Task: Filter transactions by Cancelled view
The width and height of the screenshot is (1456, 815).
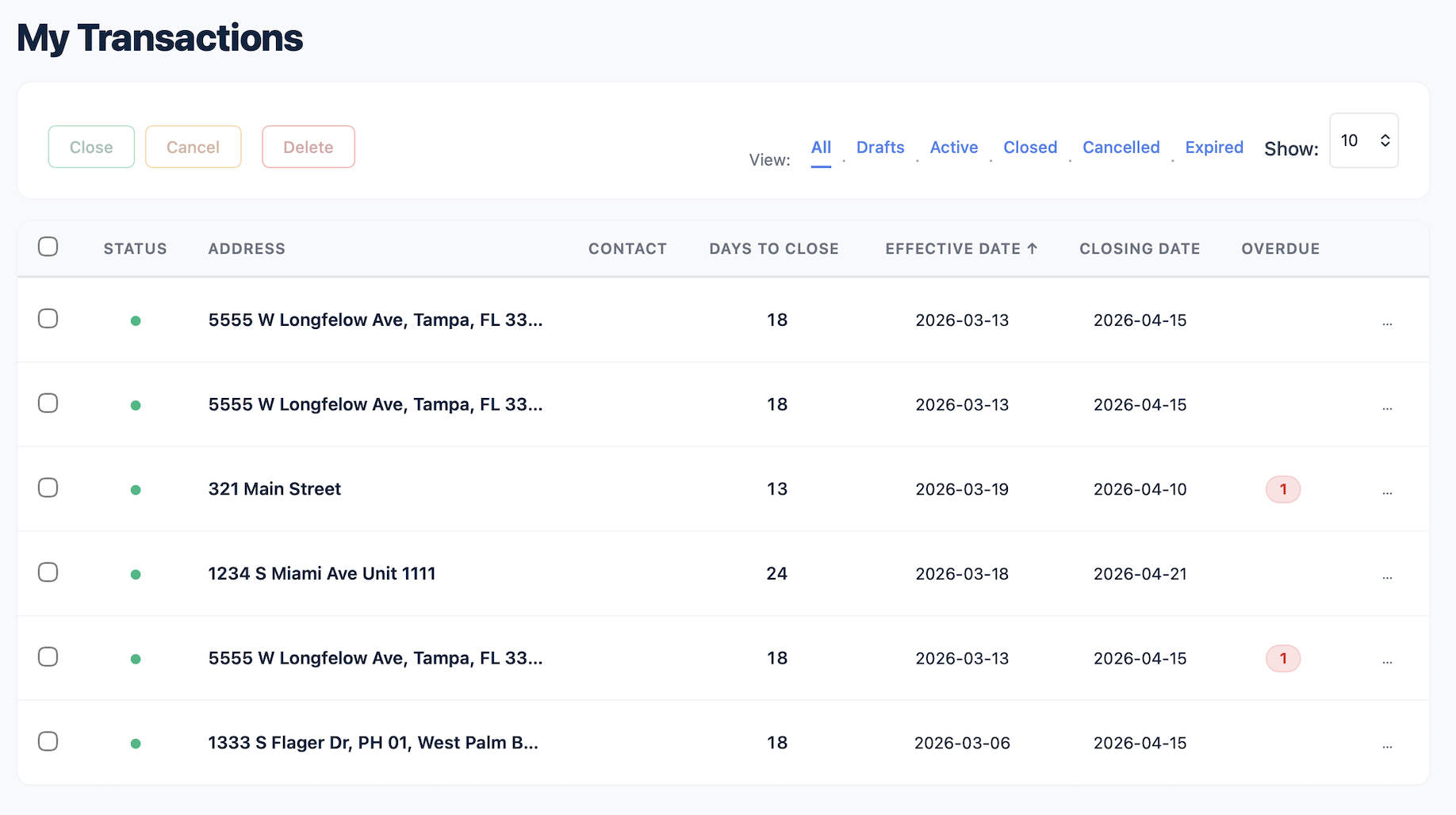Action: (1121, 147)
